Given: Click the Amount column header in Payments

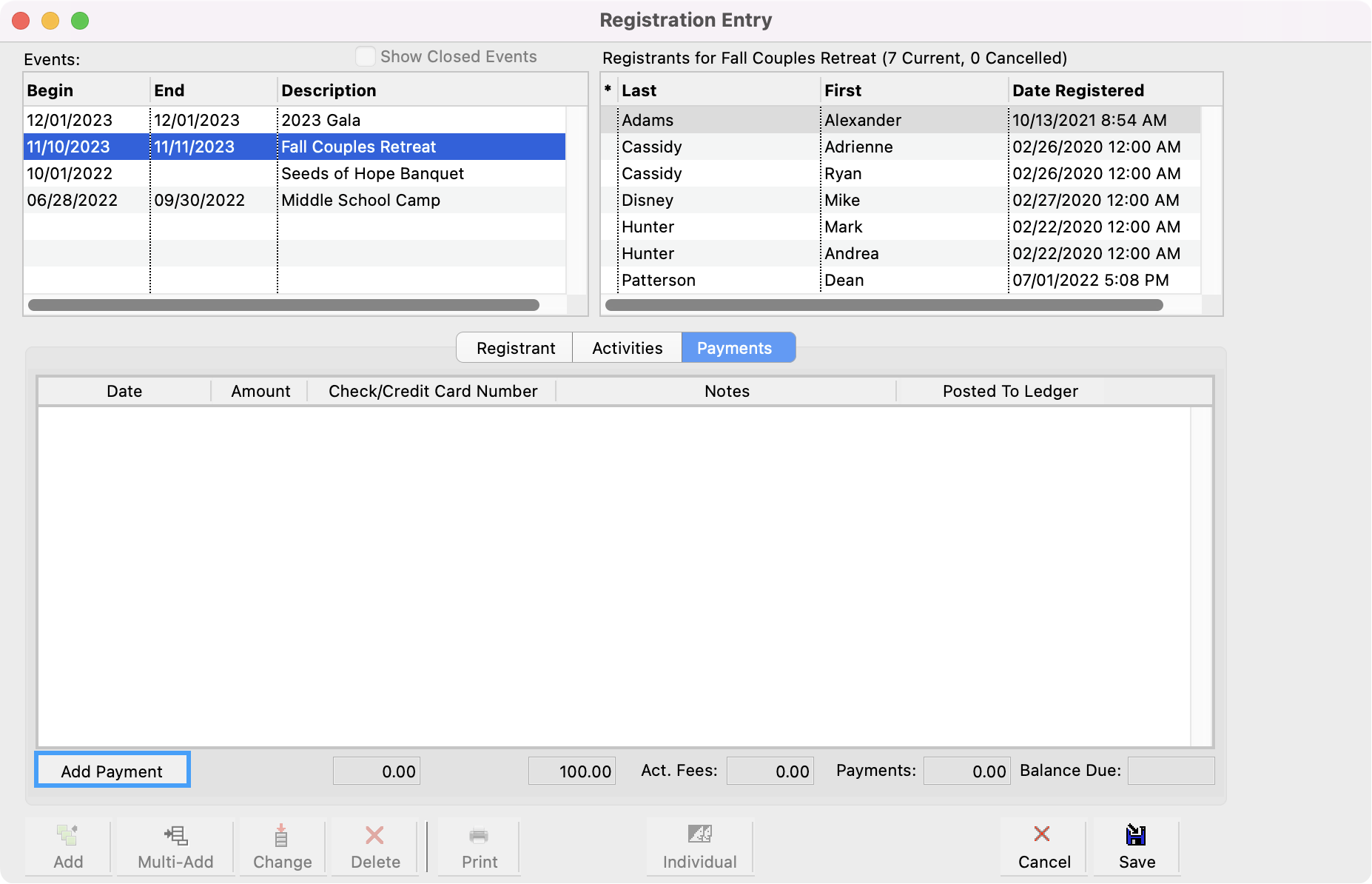Looking at the screenshot, I should click(x=260, y=391).
